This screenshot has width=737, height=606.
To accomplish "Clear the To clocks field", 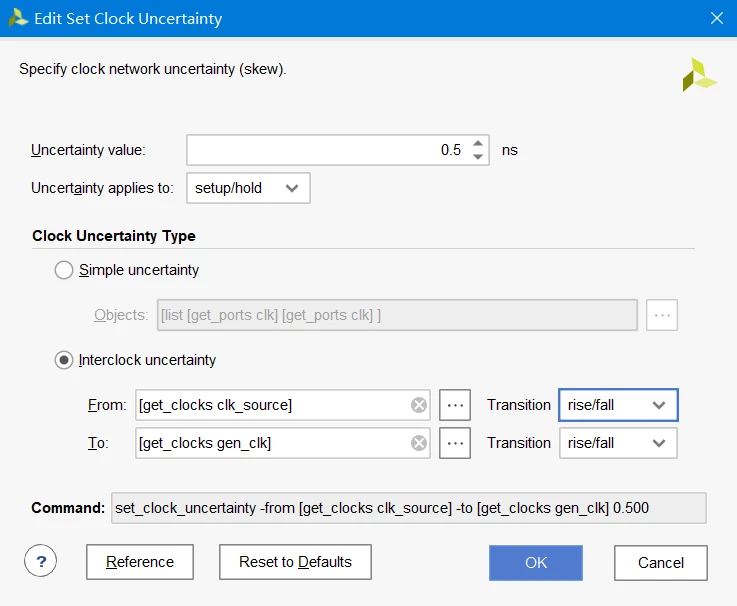I will [x=419, y=443].
